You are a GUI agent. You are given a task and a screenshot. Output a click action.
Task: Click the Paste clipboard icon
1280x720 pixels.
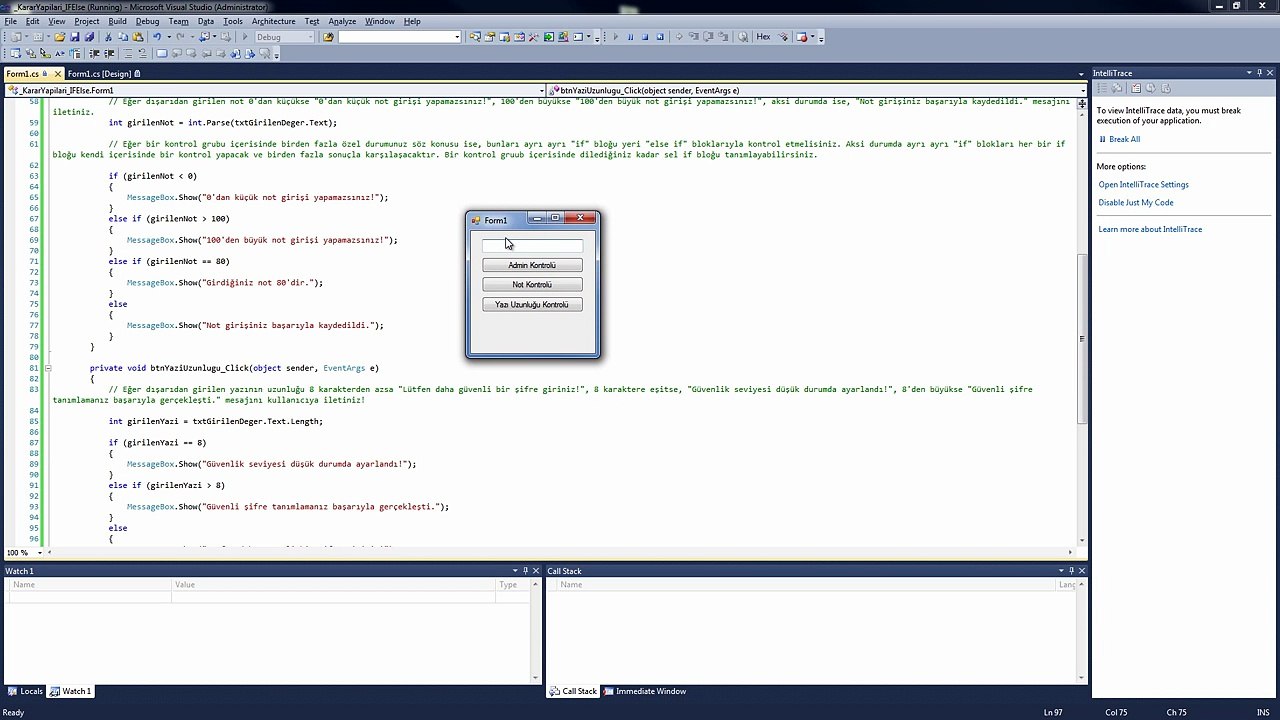click(138, 37)
